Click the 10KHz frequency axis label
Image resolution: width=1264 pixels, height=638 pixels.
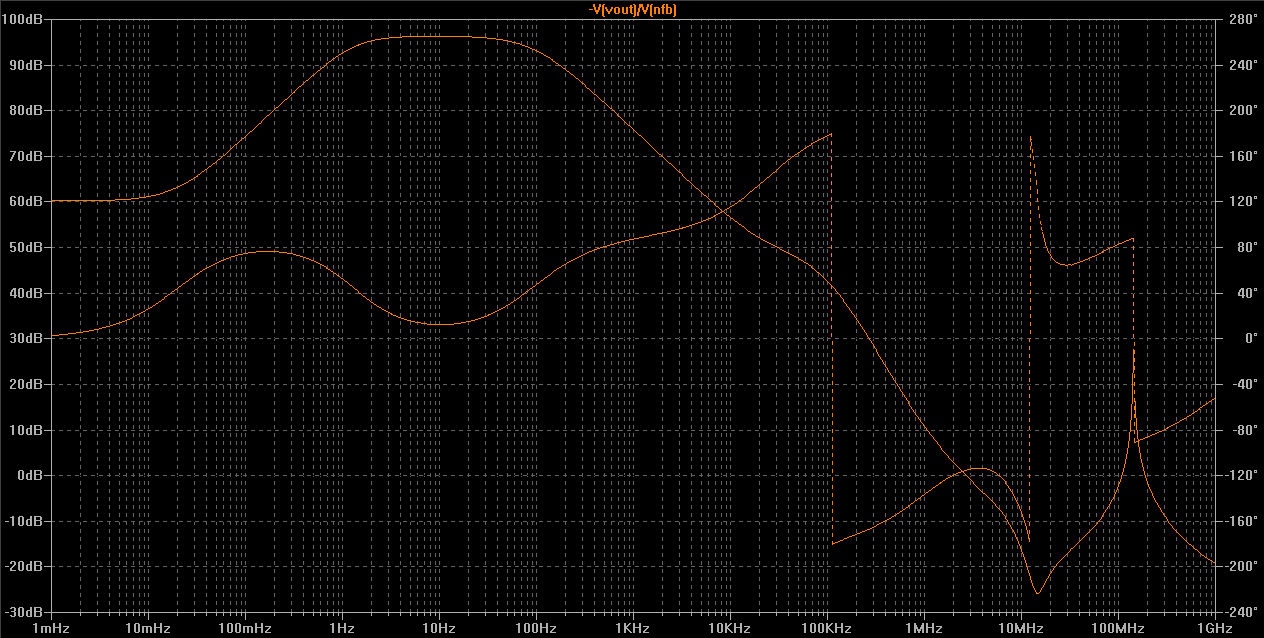pos(730,628)
